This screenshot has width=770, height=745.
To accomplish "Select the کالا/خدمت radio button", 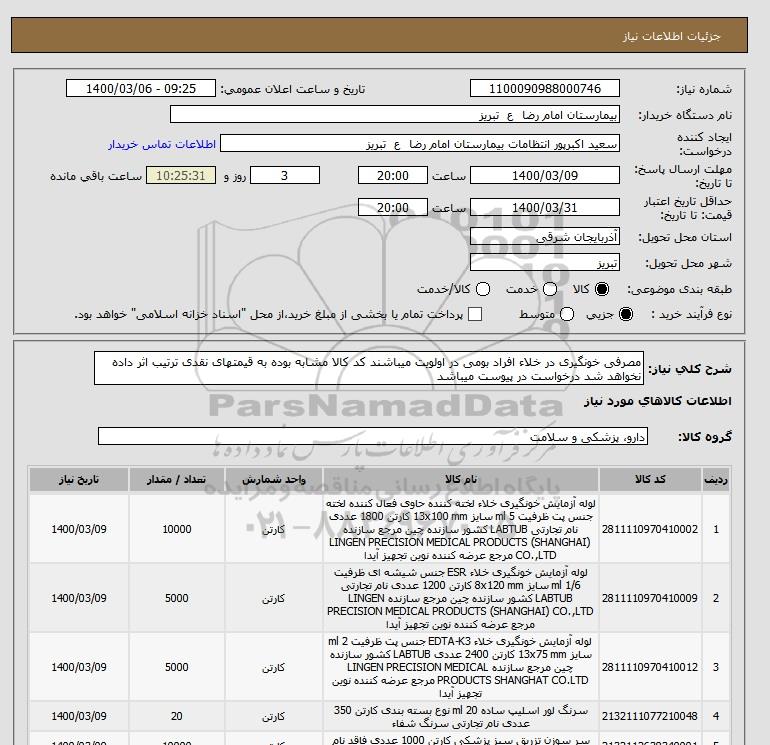I will 483,289.
